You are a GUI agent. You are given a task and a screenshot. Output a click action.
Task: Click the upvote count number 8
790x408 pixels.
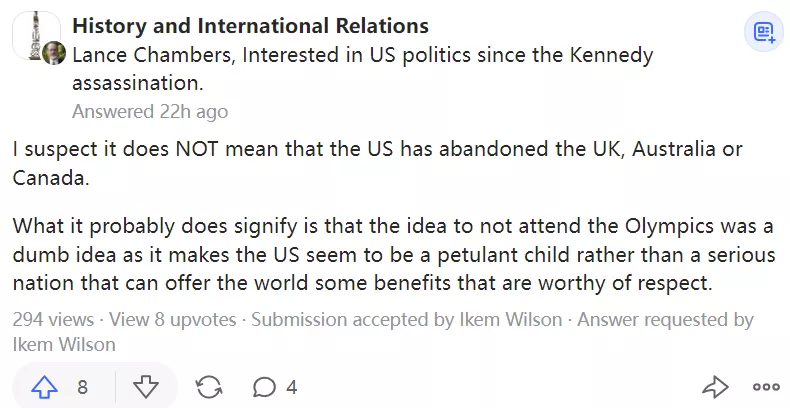(x=82, y=387)
